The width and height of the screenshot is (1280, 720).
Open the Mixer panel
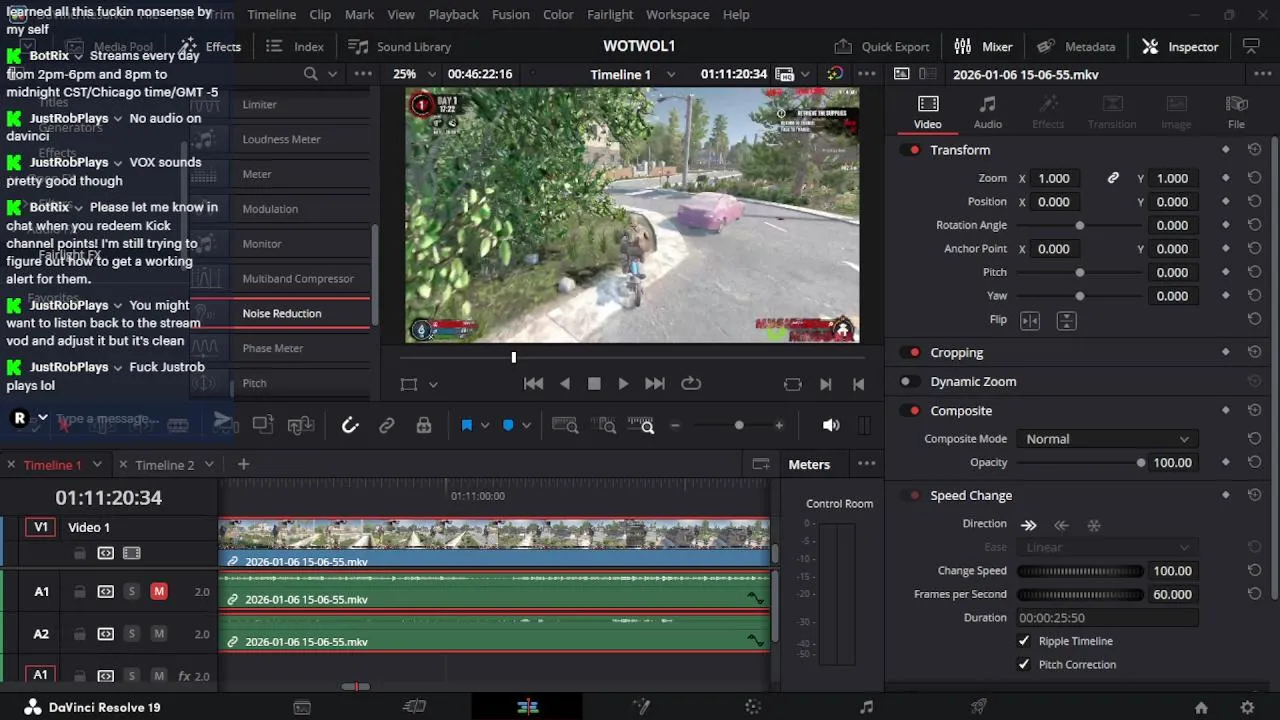pos(983,47)
